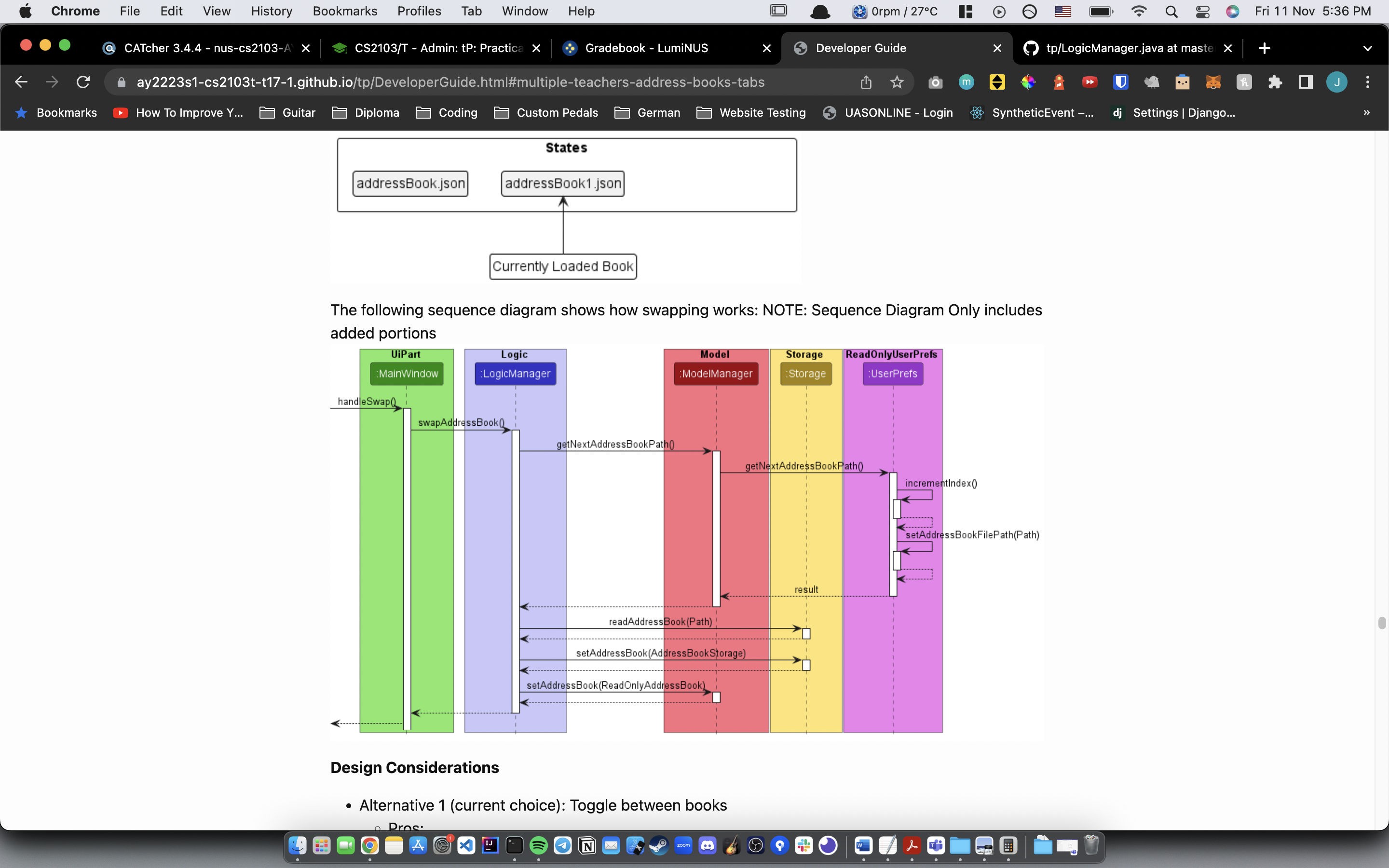Show hidden bookmarks overflow chevron

[1367, 112]
